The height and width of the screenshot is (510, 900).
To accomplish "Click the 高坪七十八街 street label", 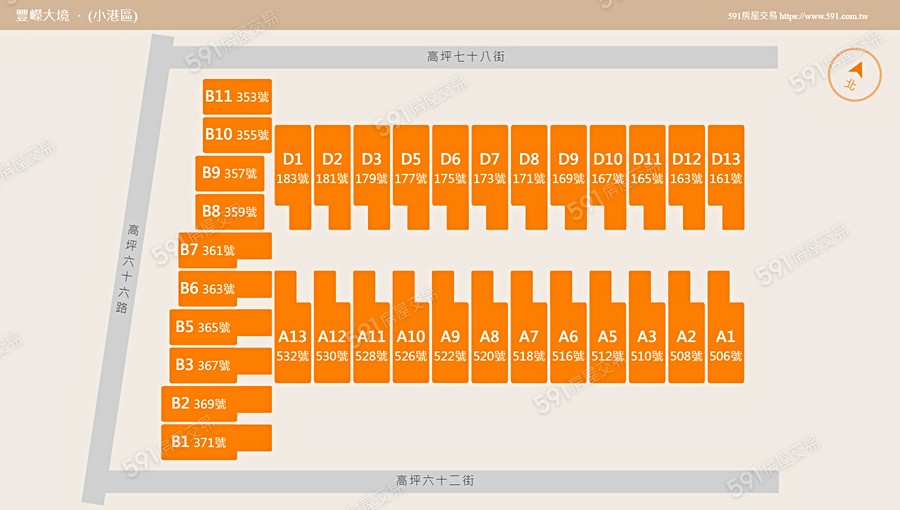I will click(x=466, y=57).
